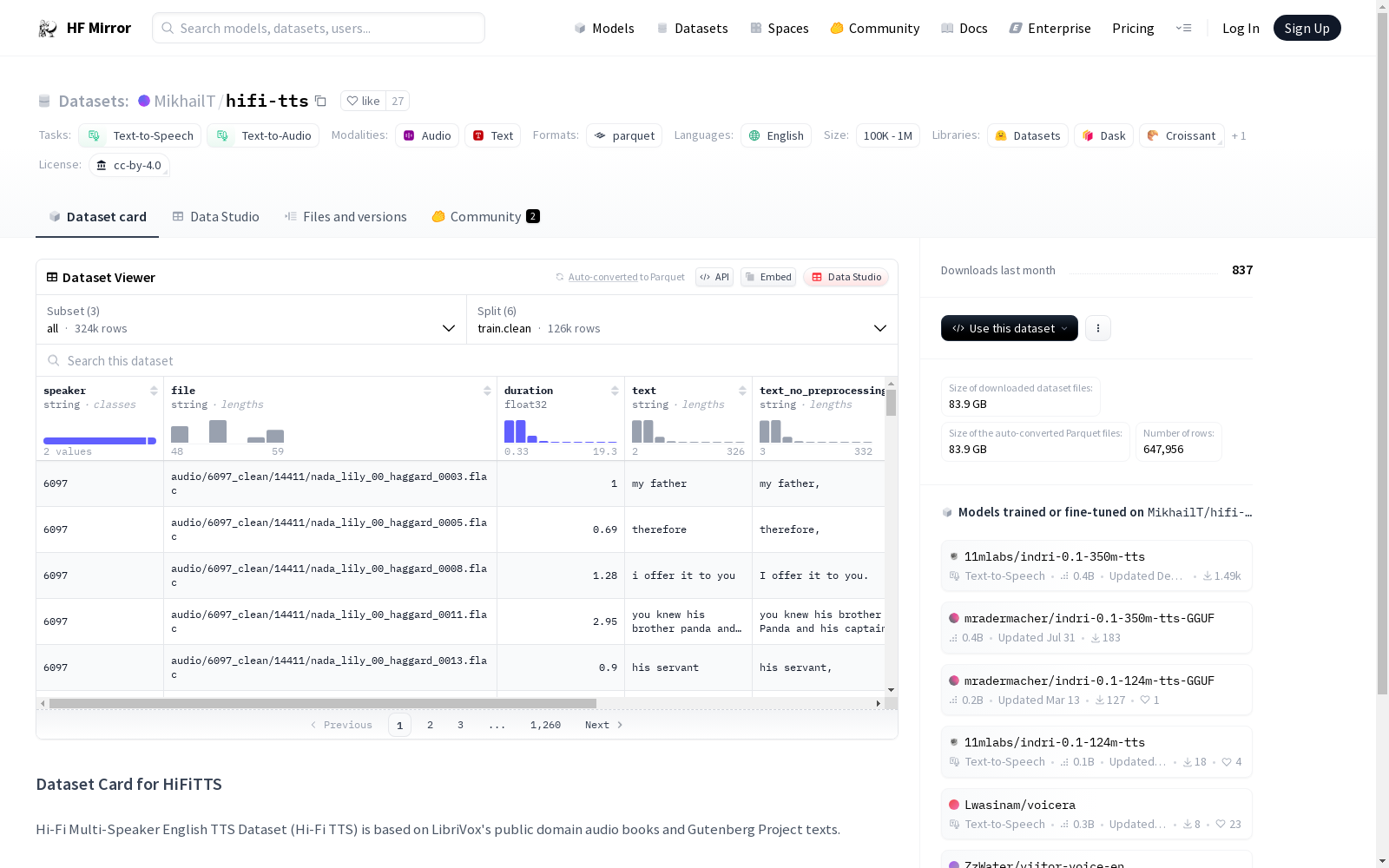Jump to page 1,260 of the dataset

545,725
